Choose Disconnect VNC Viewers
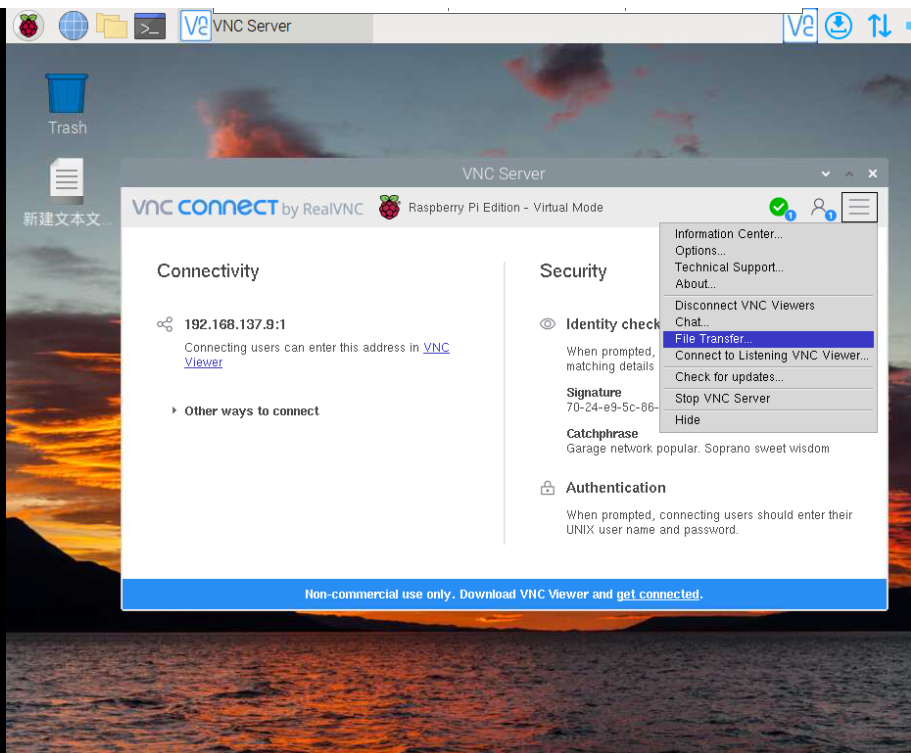911x753 pixels. (768, 305)
